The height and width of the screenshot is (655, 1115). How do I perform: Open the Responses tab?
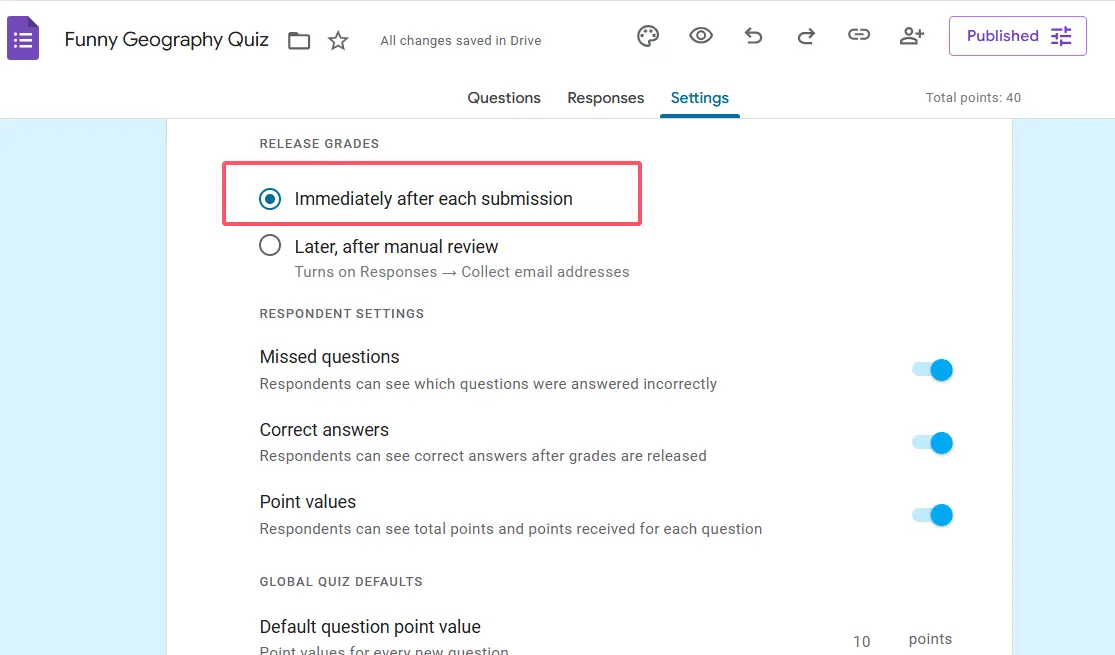pyautogui.click(x=605, y=98)
